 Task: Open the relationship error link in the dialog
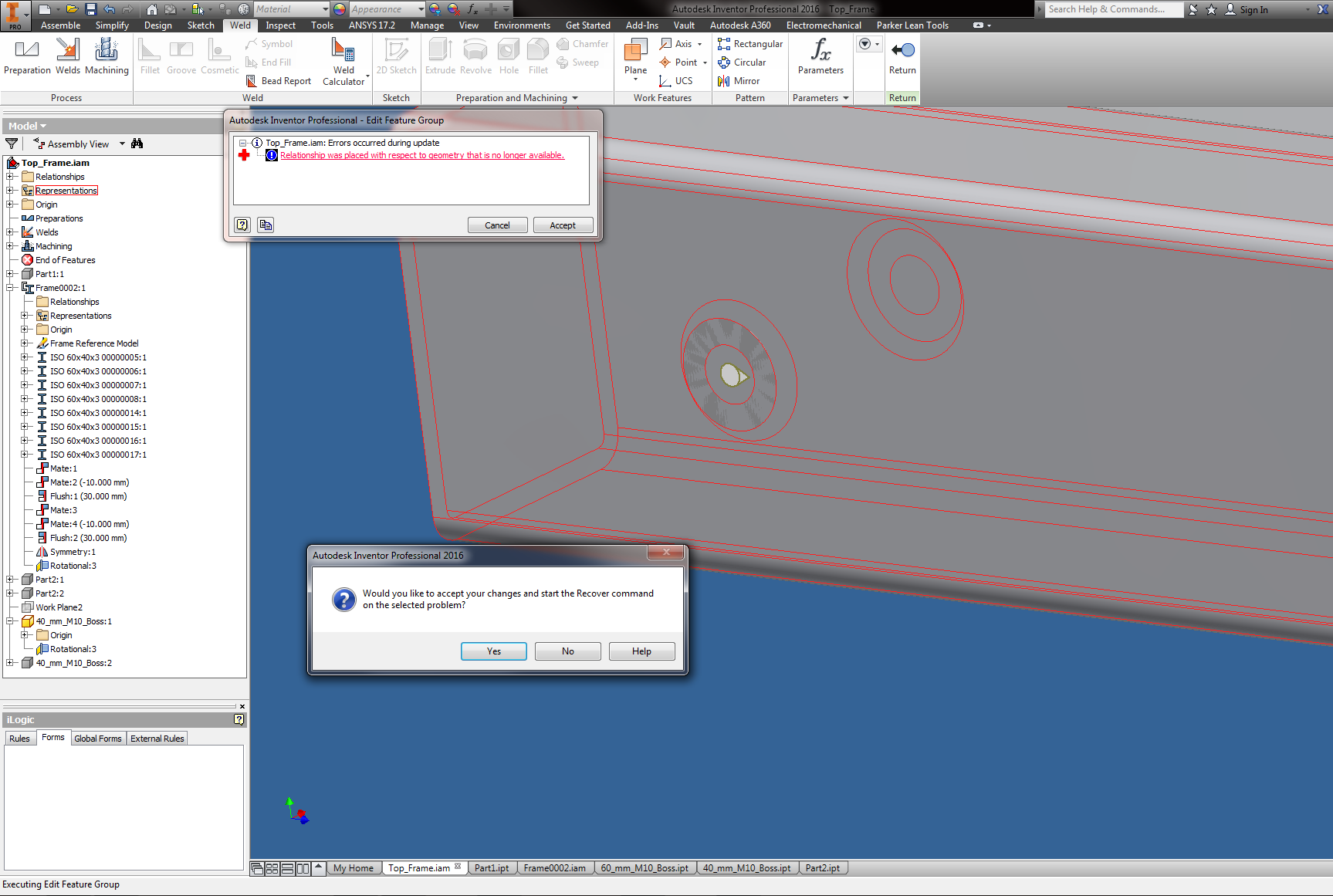pyautogui.click(x=421, y=154)
